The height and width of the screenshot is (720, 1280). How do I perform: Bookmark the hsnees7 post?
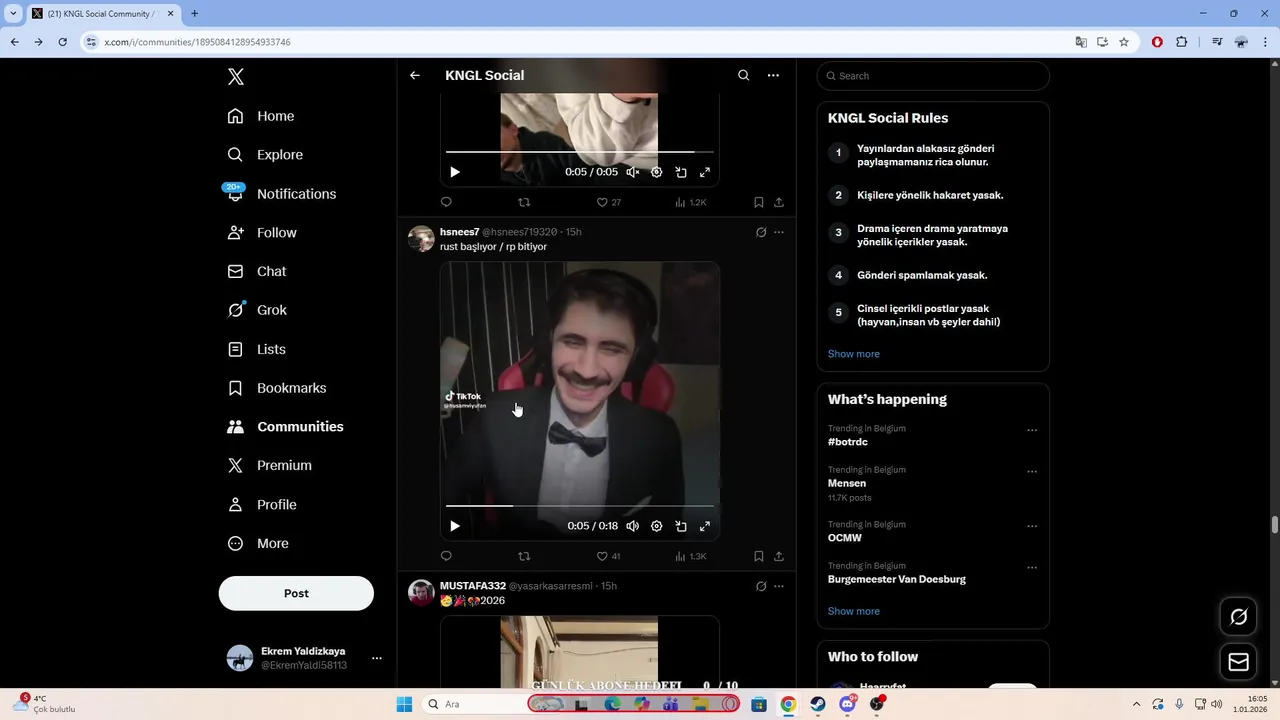(759, 556)
